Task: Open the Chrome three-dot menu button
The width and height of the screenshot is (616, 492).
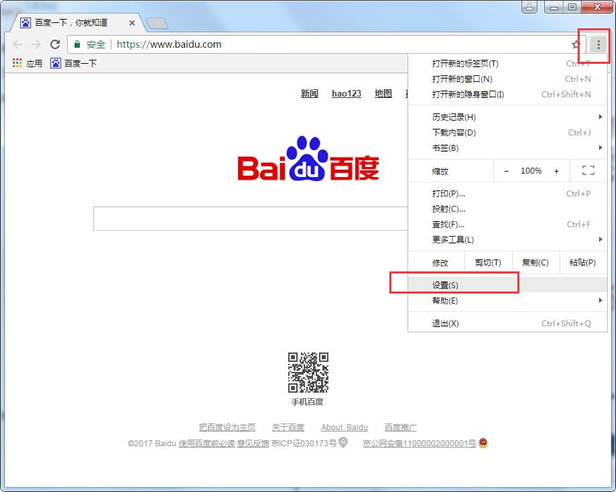Action: 598,45
